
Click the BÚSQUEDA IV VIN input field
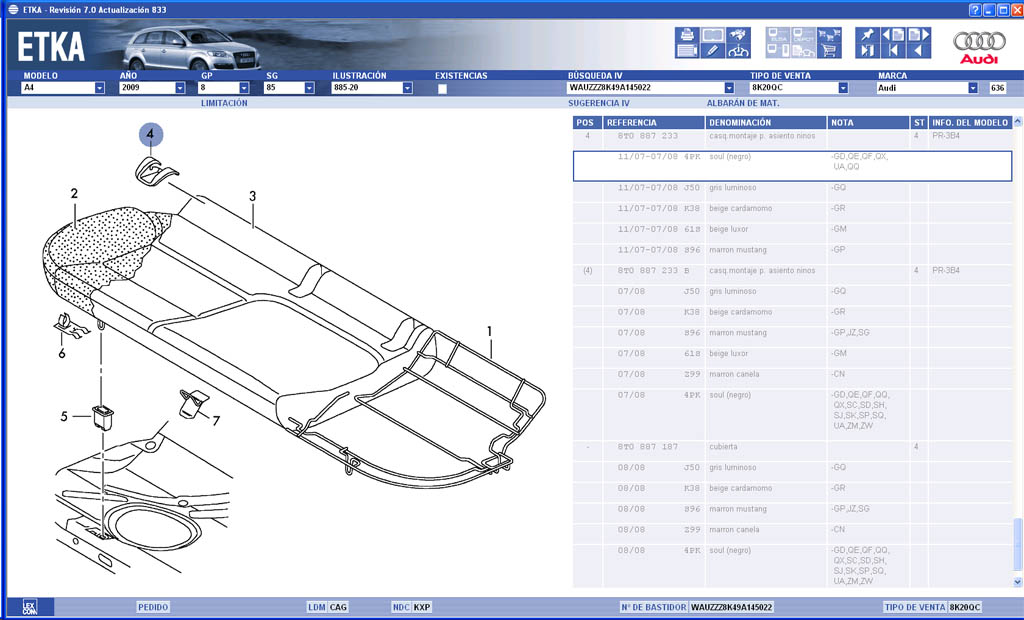click(x=645, y=88)
